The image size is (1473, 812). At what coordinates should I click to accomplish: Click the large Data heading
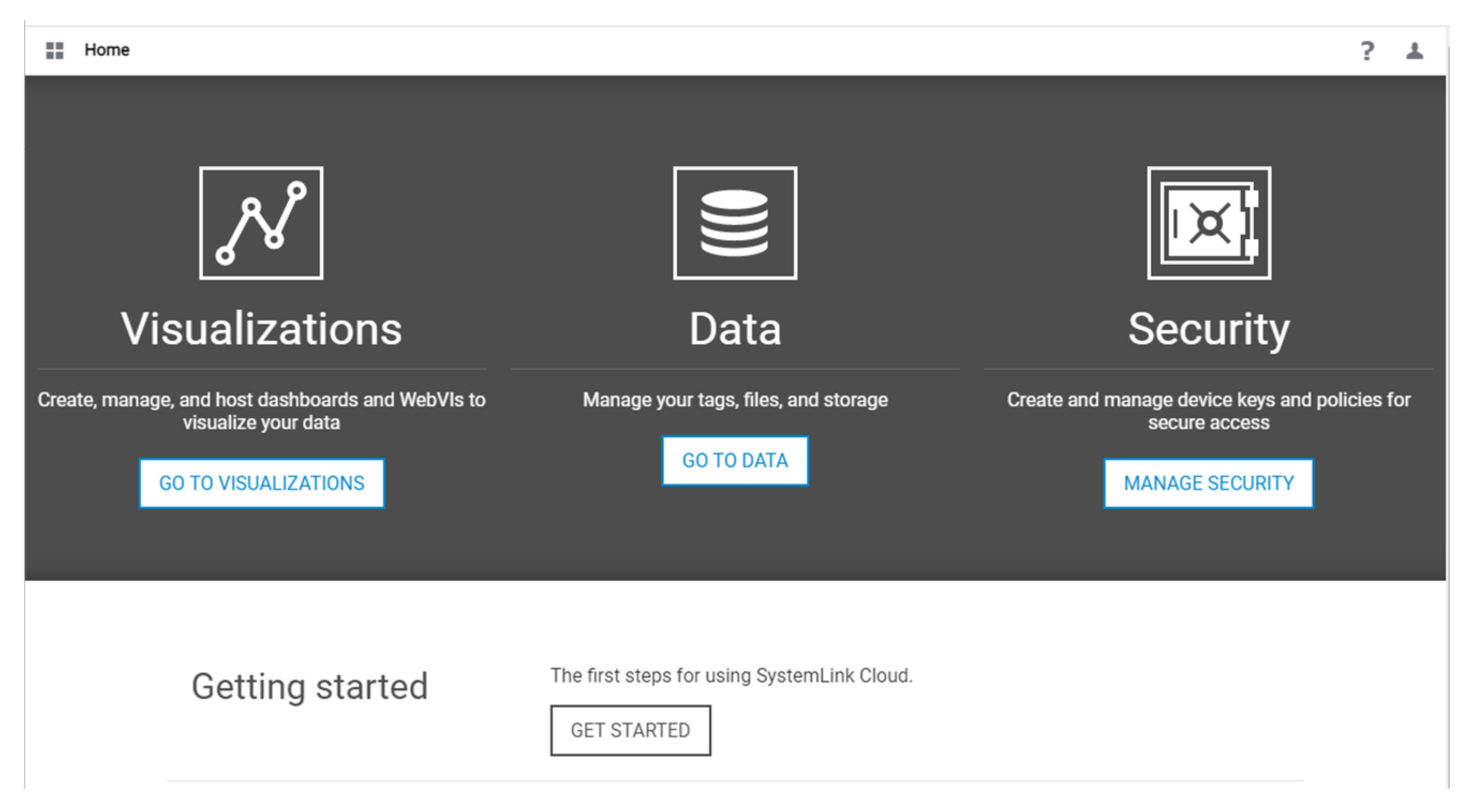point(735,330)
